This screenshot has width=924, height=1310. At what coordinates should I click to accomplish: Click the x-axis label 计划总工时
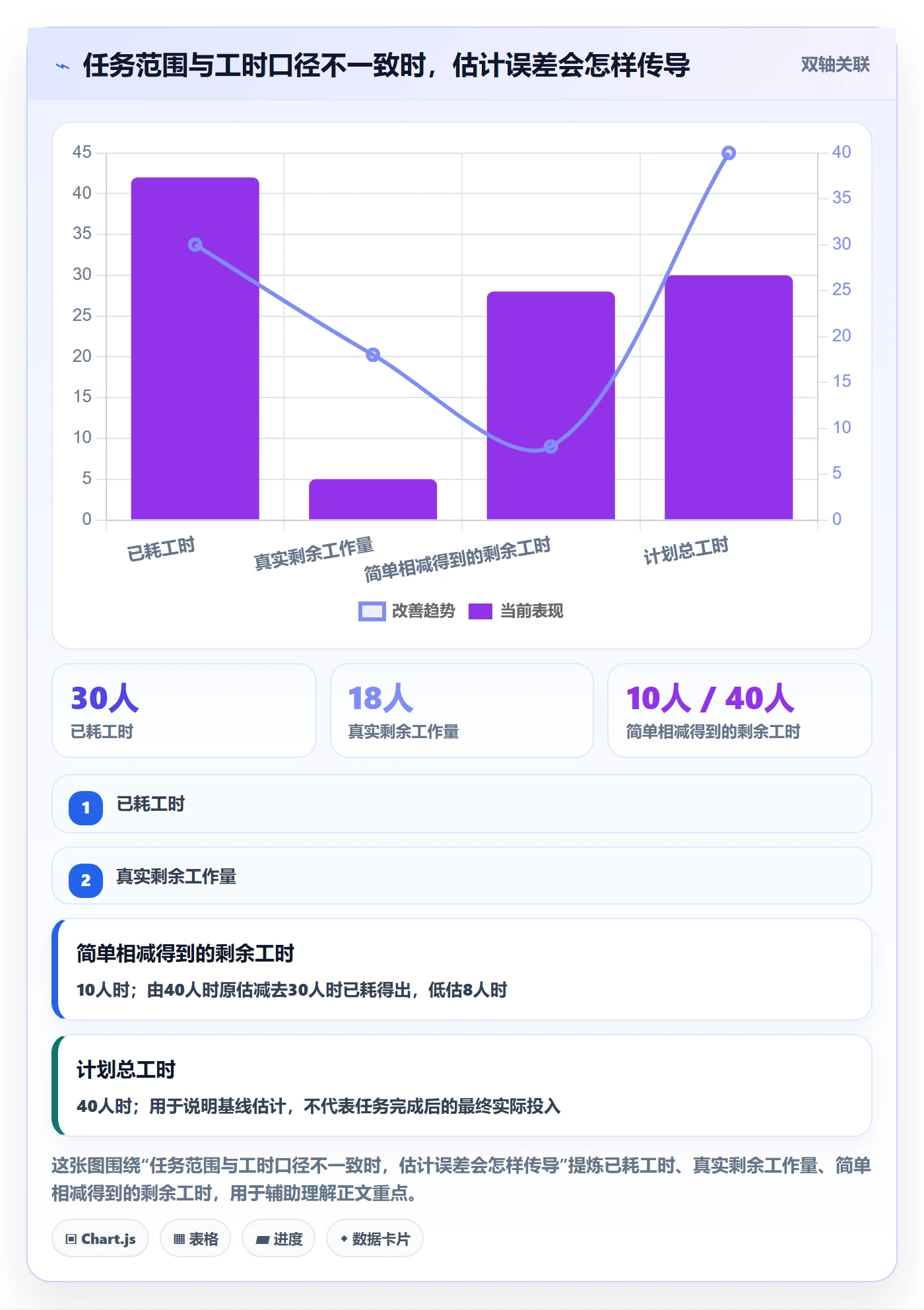(x=686, y=550)
